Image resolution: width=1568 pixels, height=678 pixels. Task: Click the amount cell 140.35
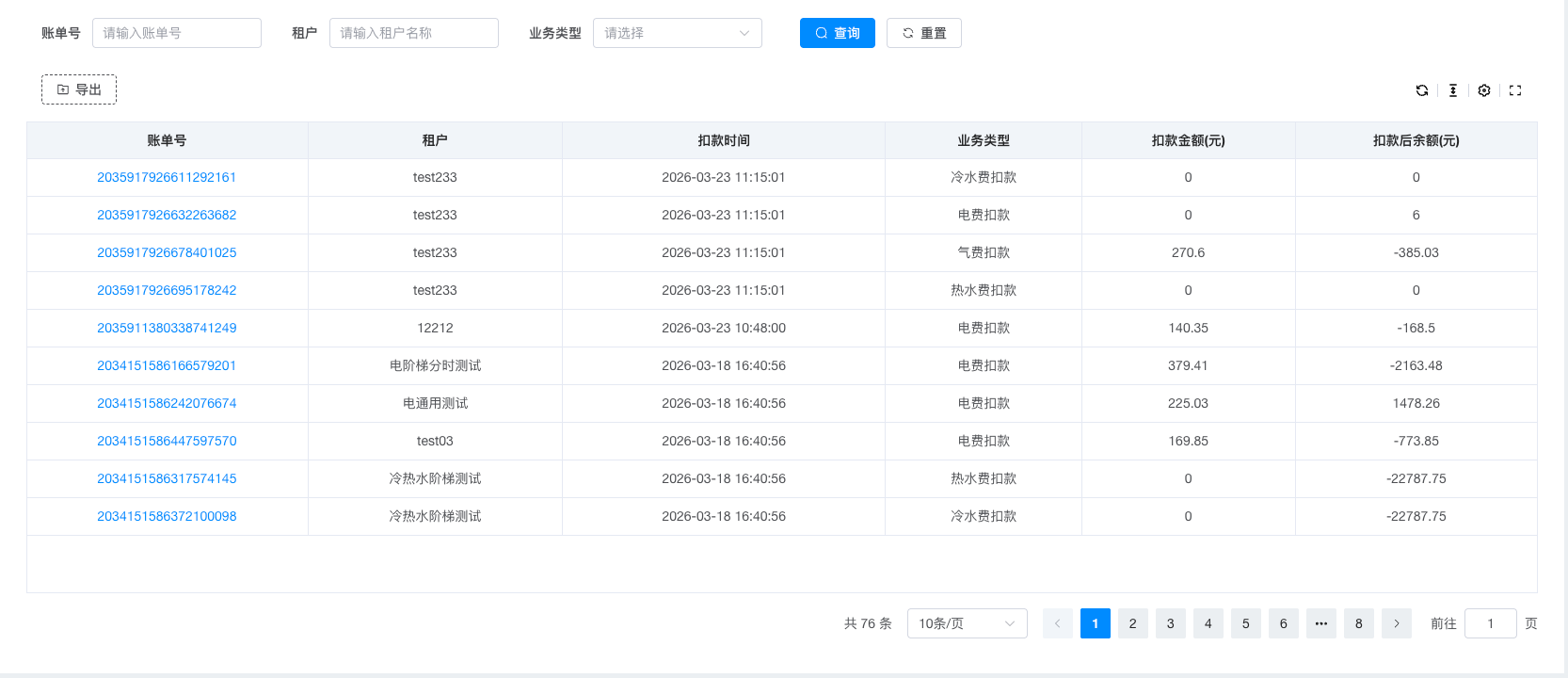pyautogui.click(x=1189, y=328)
